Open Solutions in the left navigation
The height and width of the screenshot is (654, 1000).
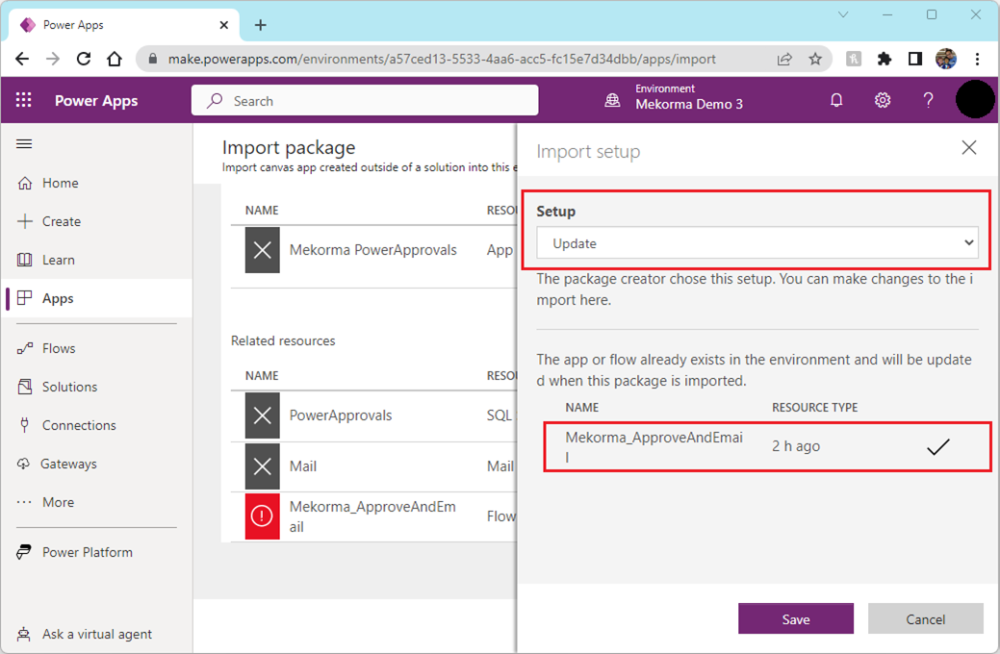[69, 387]
